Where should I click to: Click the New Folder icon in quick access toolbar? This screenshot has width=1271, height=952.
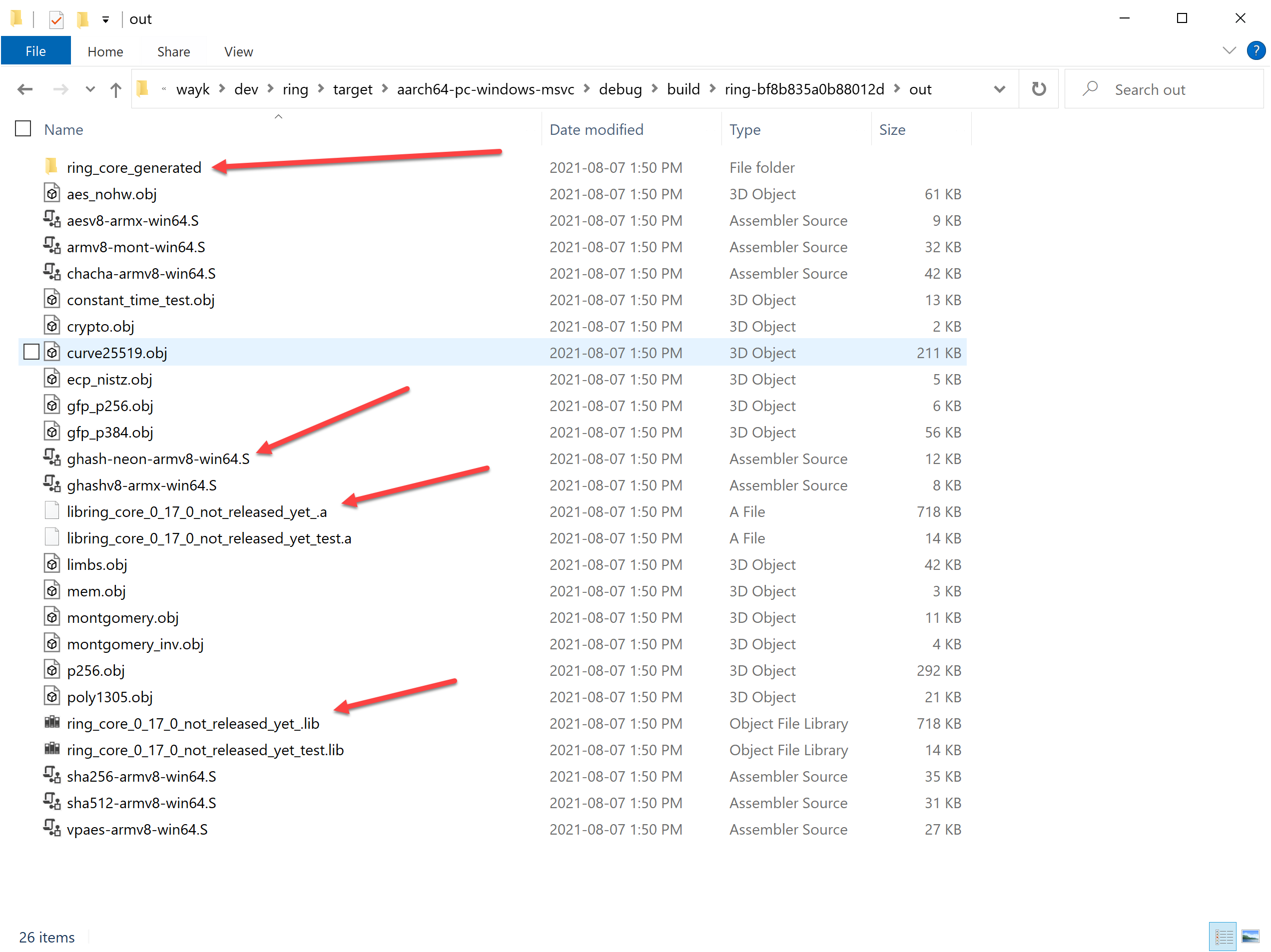[x=83, y=19]
